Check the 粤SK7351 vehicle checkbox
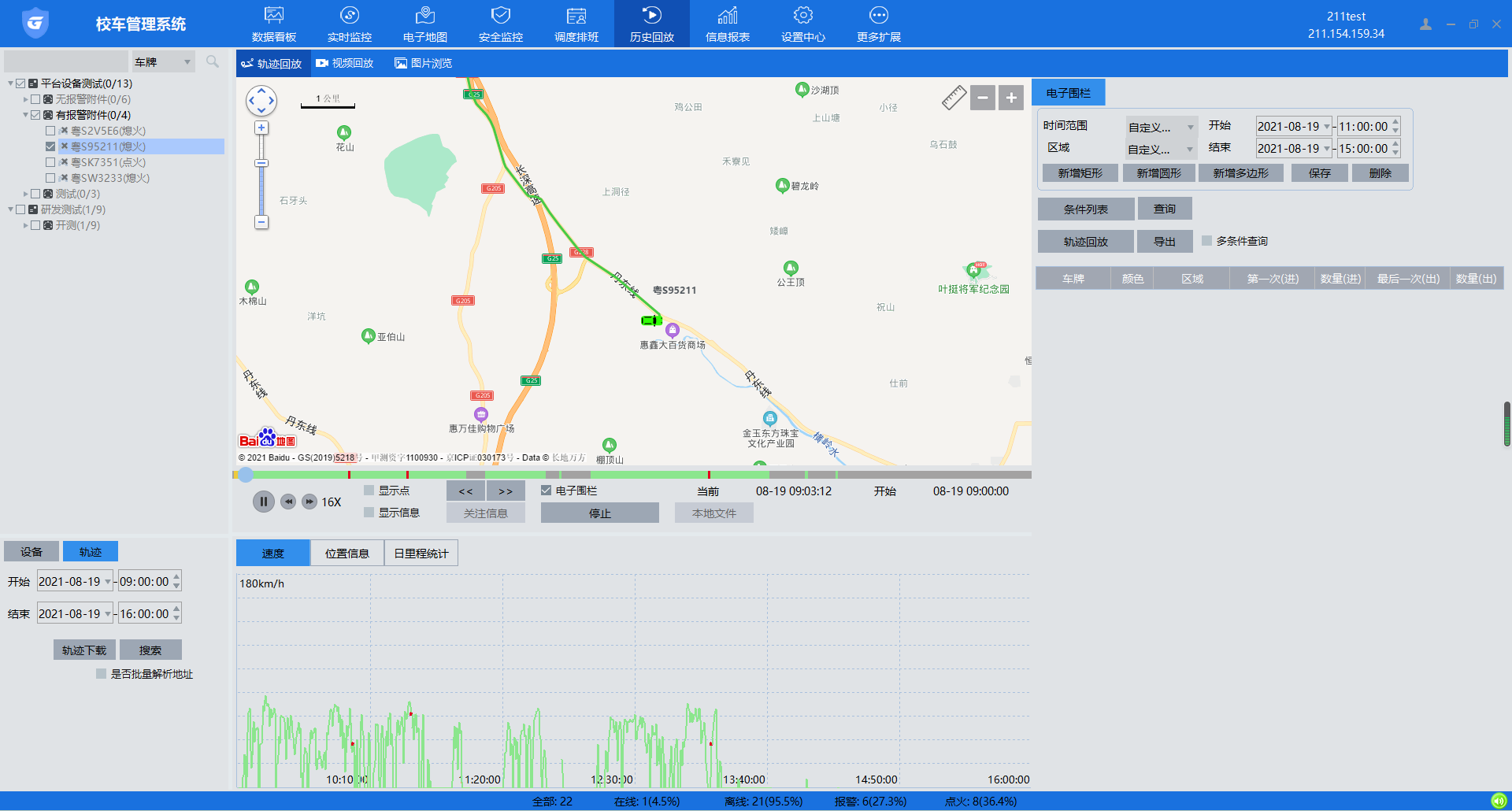This screenshot has height=811, width=1512. tap(50, 162)
